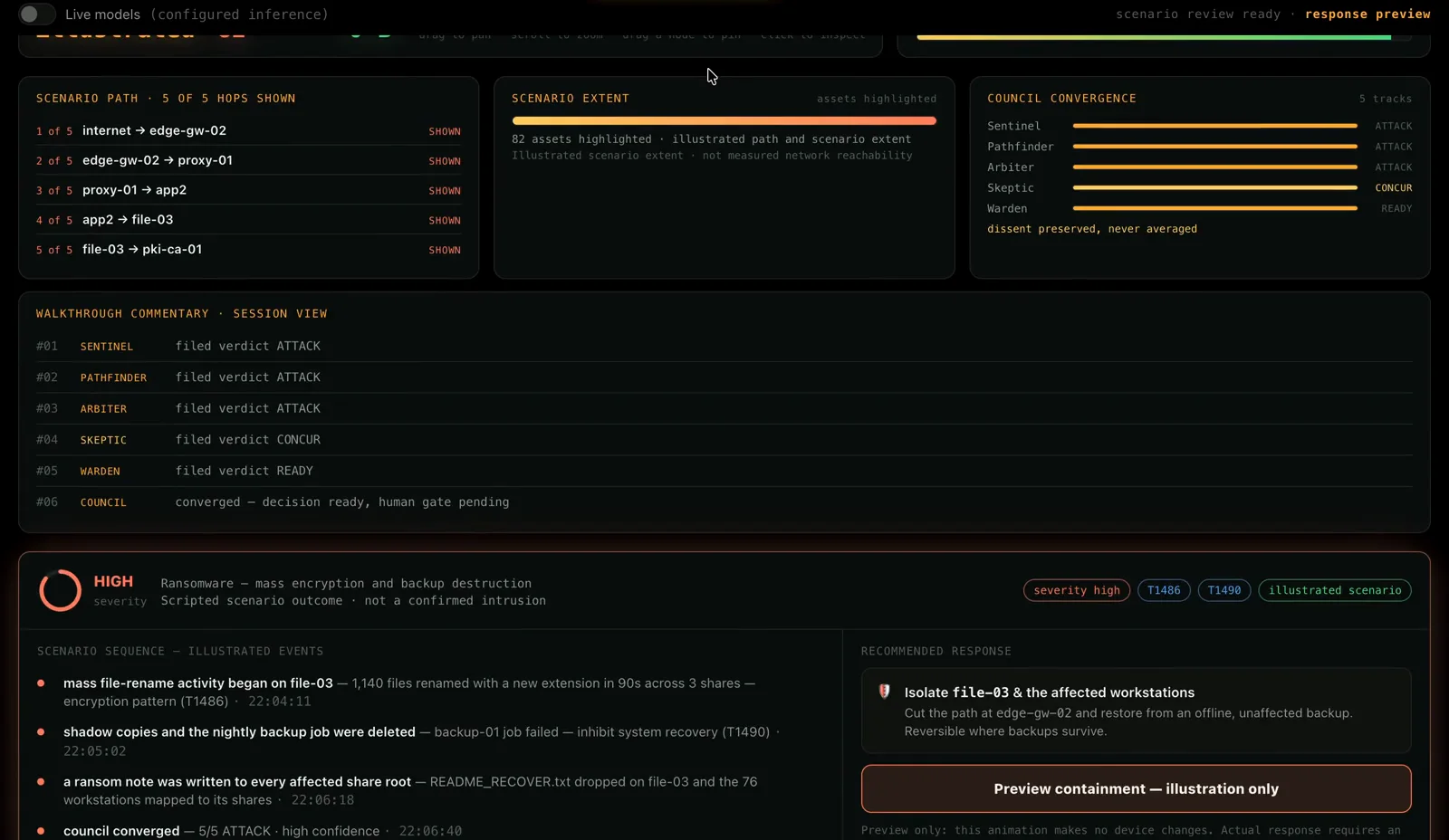Click the illustrated scenario tag
Viewport: 1449px width, 840px height.
click(1334, 590)
